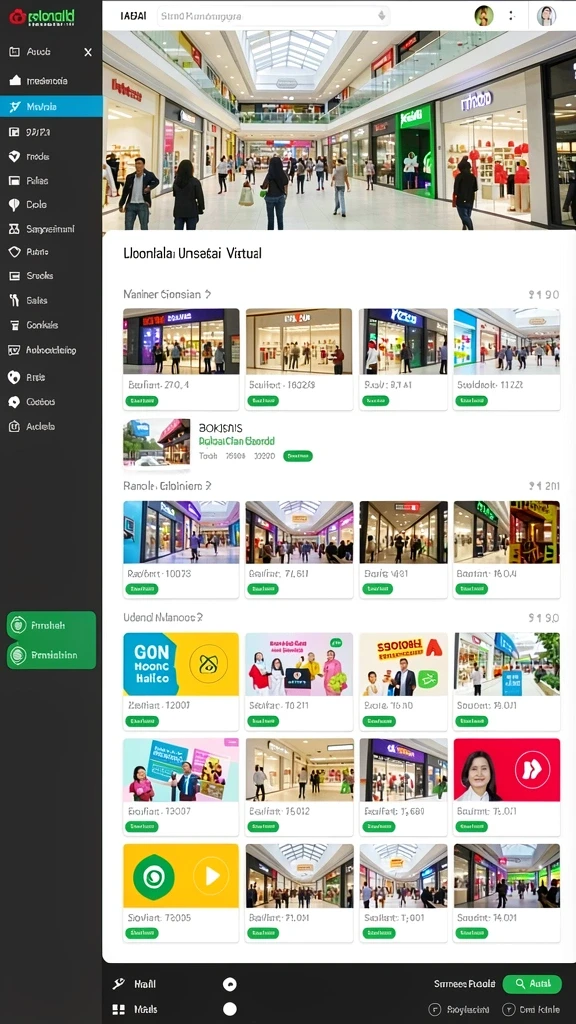Open the yellow GON Hoonc Halico thumbnail
This screenshot has width=576, height=1024.
181,664
